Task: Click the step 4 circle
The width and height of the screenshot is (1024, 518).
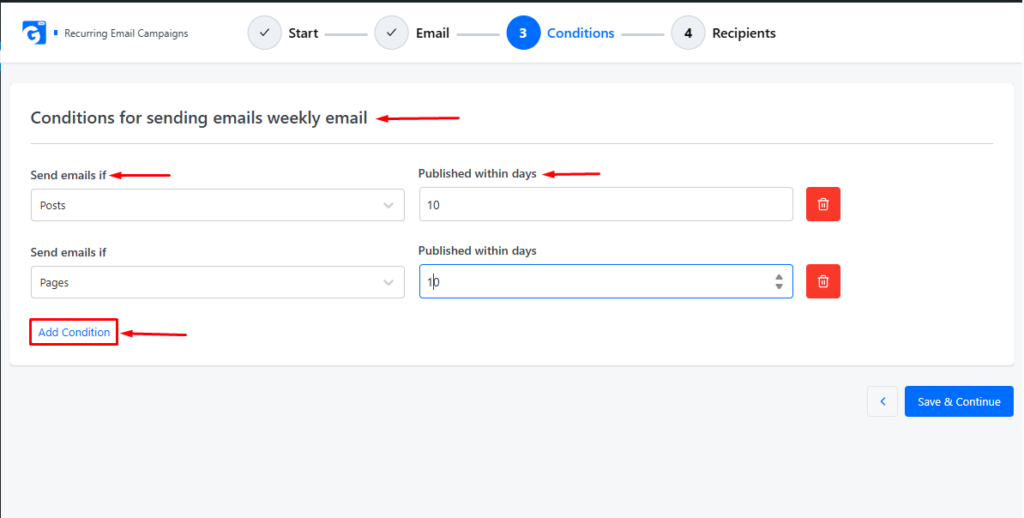Action: (688, 33)
